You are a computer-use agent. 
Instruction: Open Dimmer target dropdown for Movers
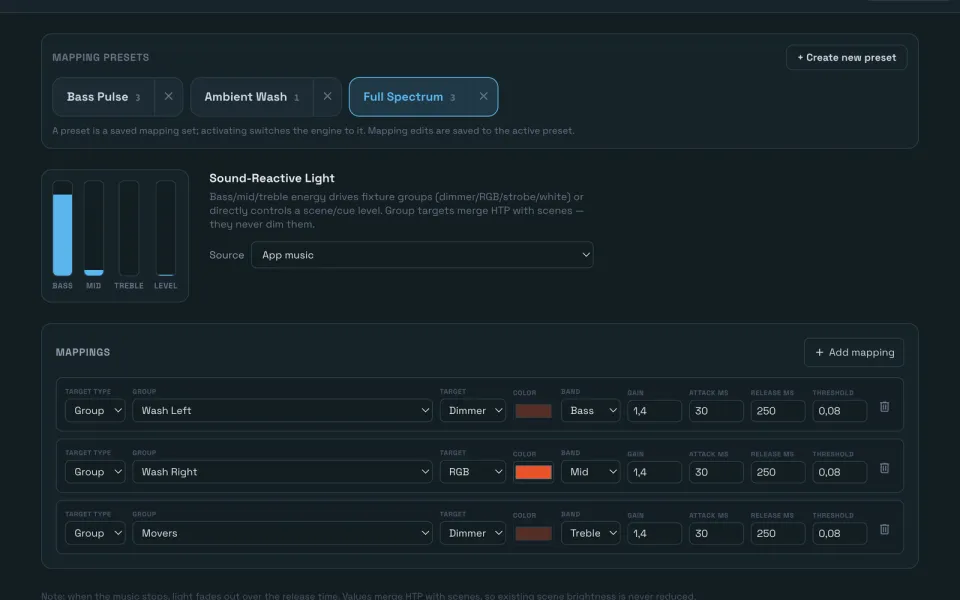tap(473, 533)
